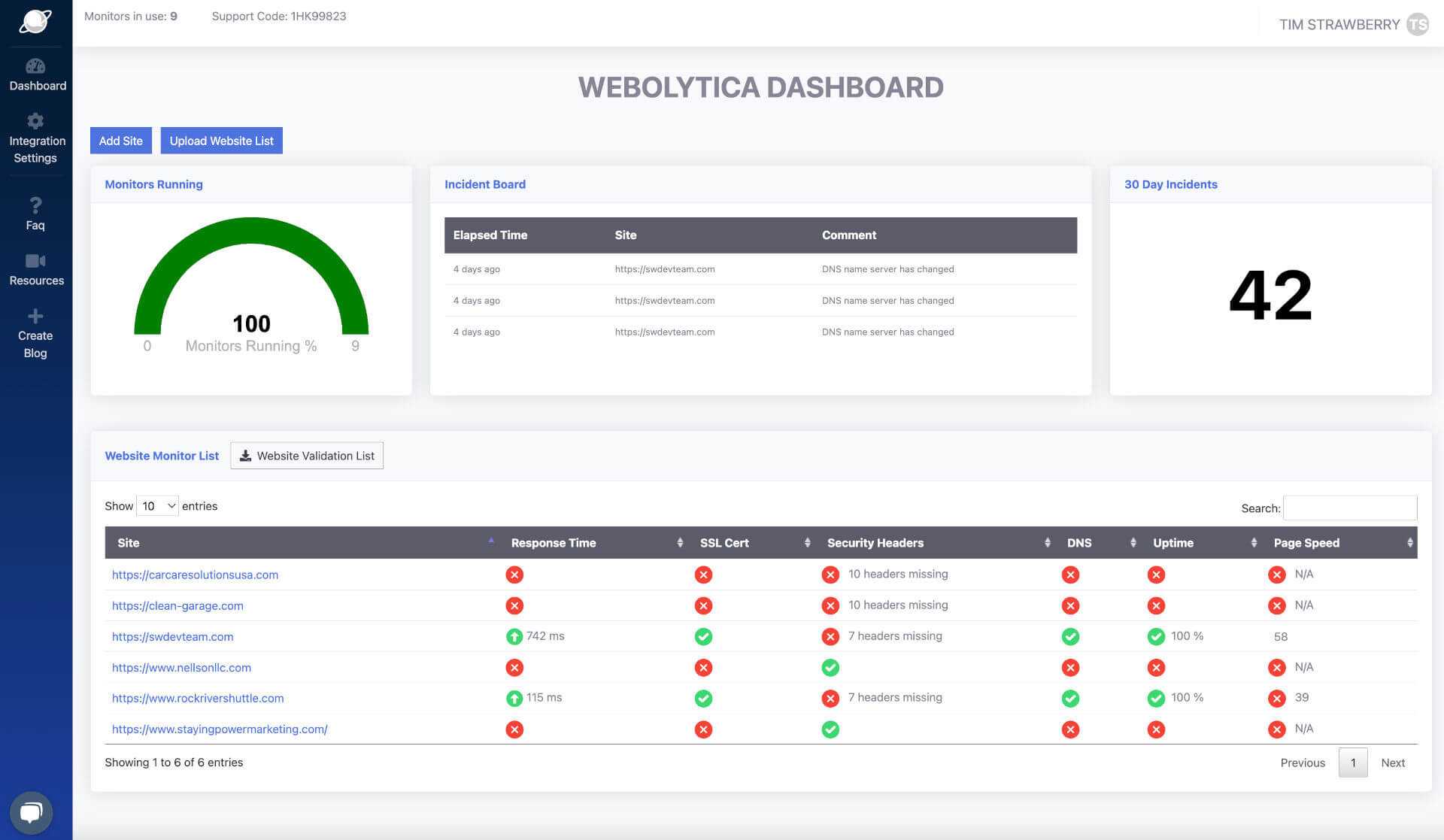Click the Create Blog plus icon
Image resolution: width=1444 pixels, height=840 pixels.
click(x=35, y=315)
